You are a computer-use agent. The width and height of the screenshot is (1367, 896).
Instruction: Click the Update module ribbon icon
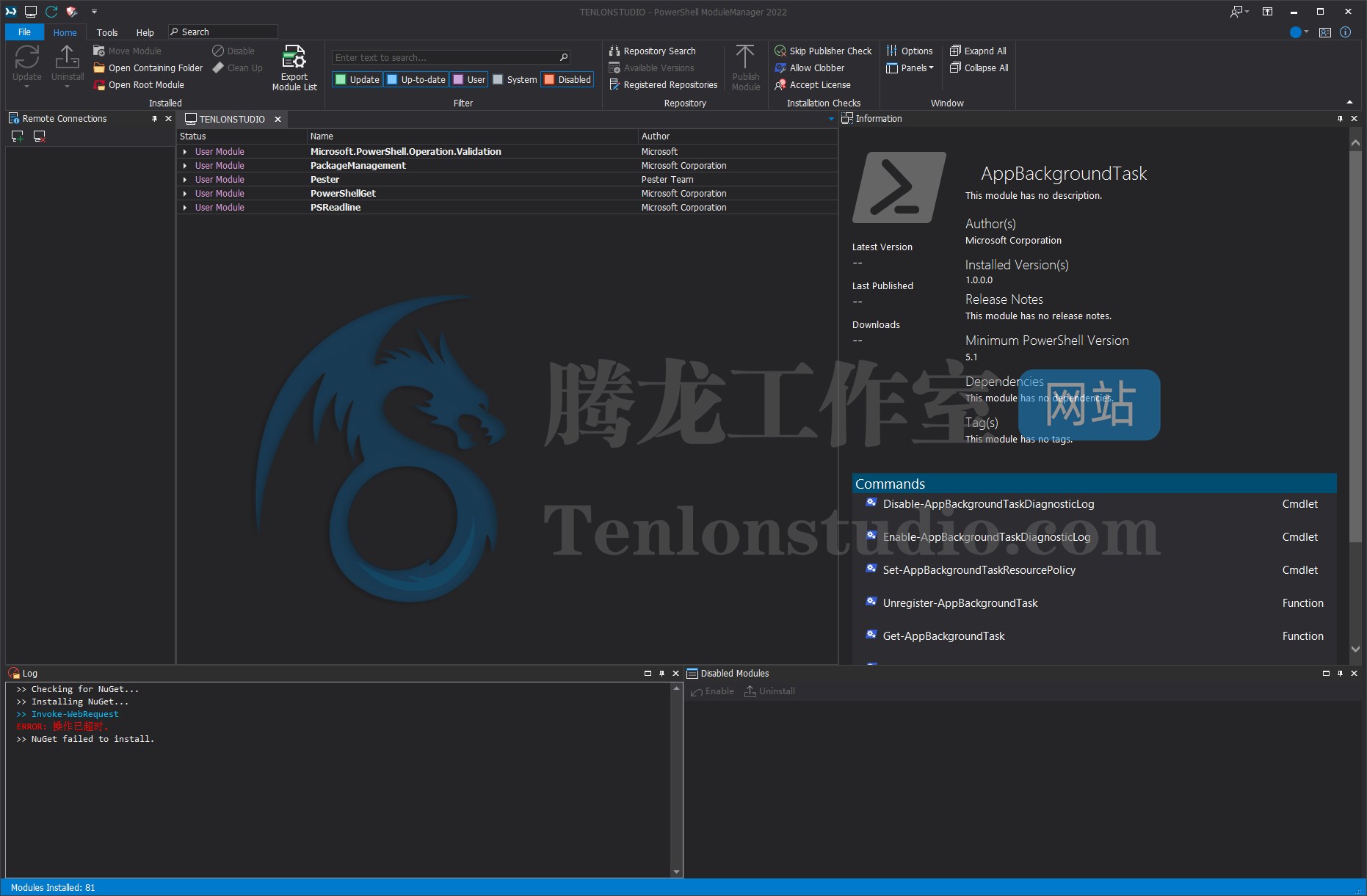pyautogui.click(x=27, y=65)
